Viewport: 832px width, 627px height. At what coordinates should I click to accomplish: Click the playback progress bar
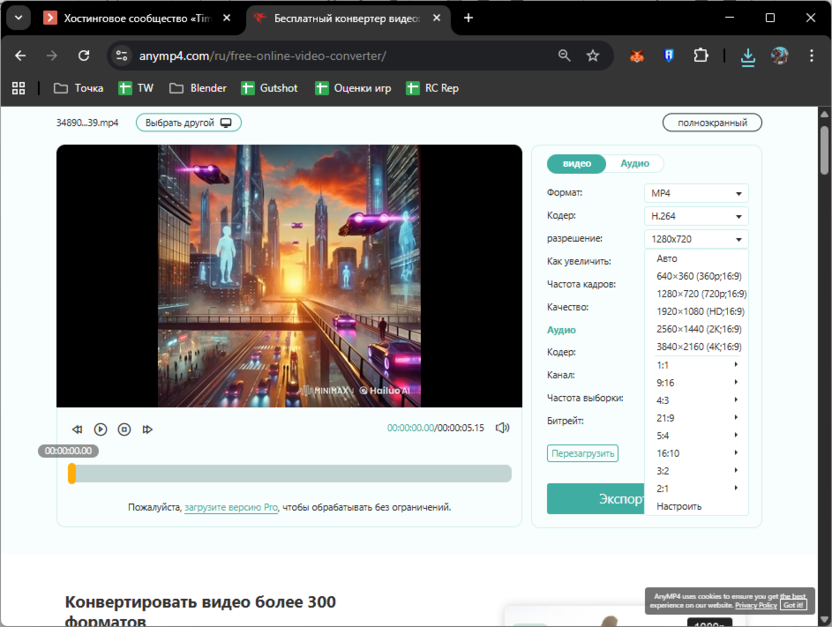[x=290, y=473]
